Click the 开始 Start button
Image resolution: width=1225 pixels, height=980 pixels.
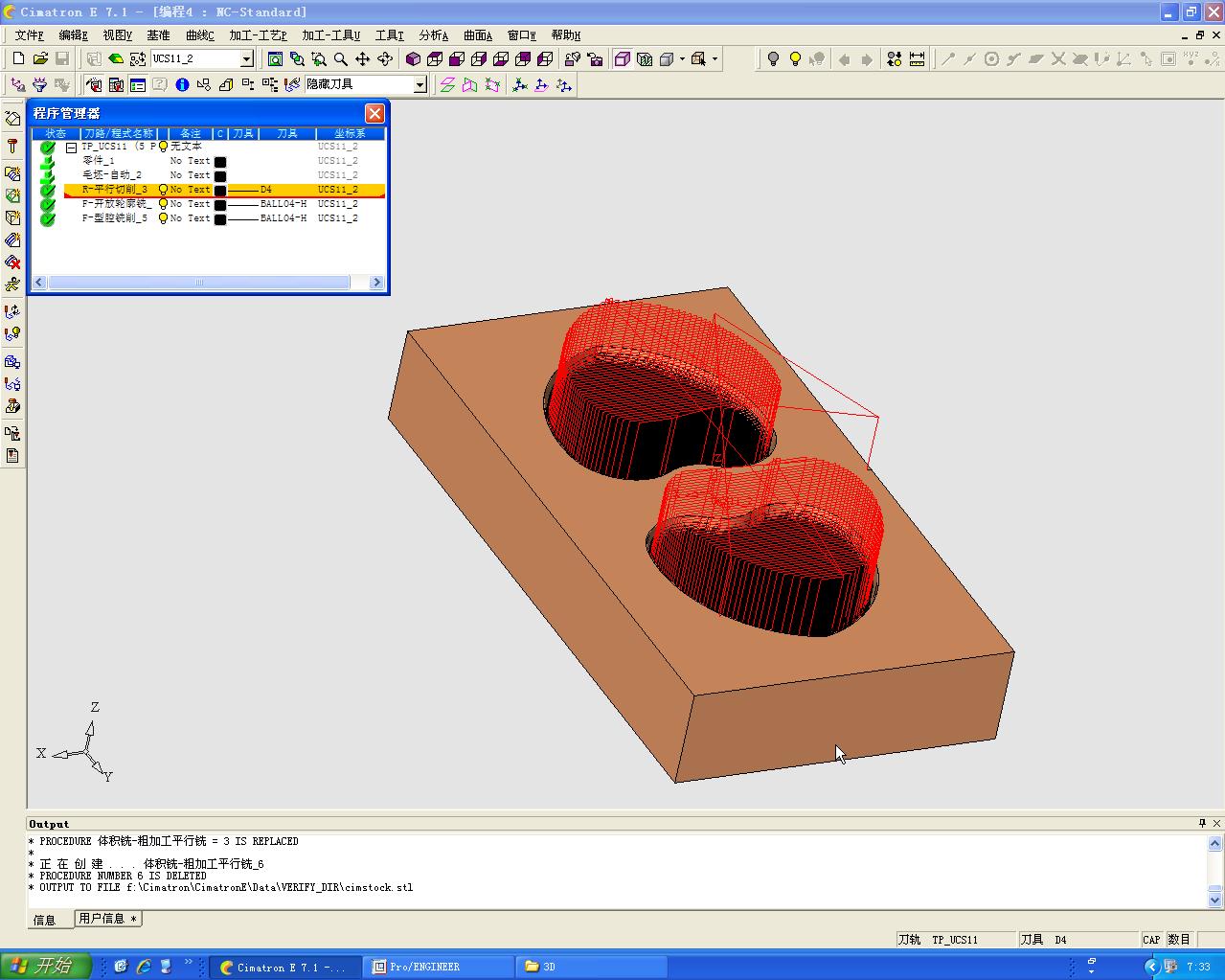tap(46, 966)
